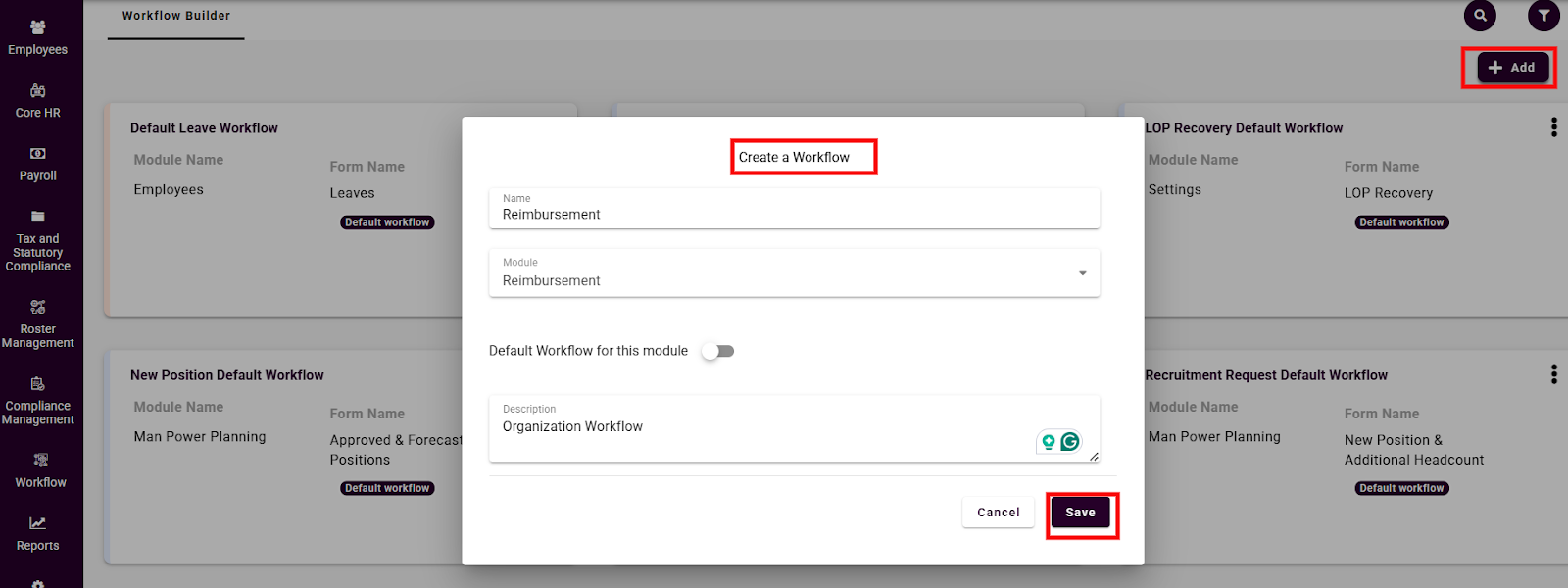The image size is (1568, 588).
Task: Expand the Module dropdown
Action: pos(1082,273)
